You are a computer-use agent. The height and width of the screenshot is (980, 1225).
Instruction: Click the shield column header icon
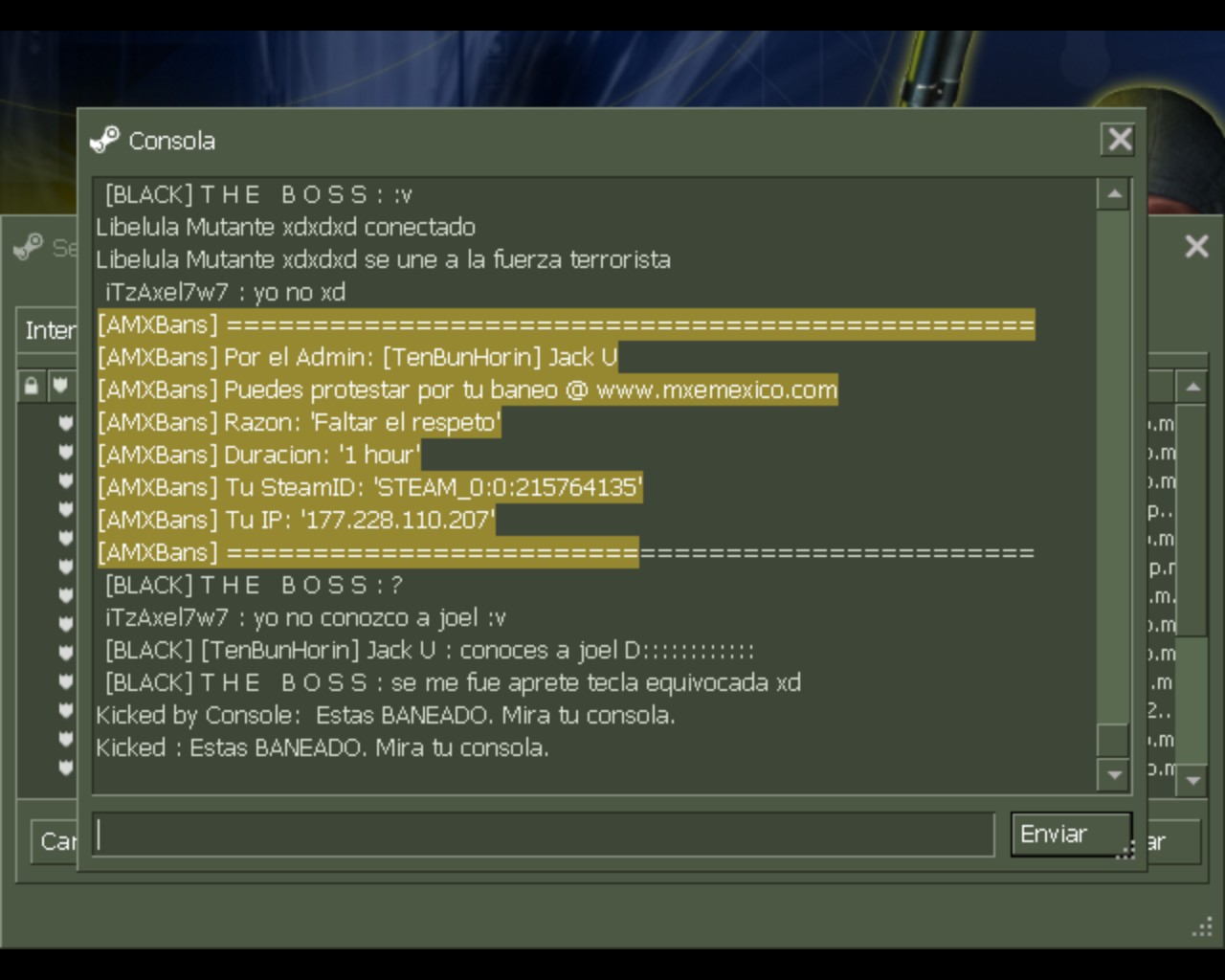click(61, 386)
